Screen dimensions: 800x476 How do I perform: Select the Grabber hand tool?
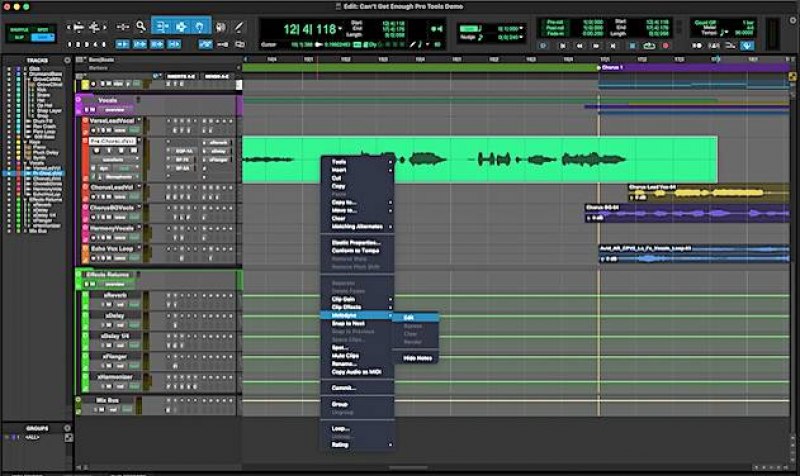coord(199,27)
